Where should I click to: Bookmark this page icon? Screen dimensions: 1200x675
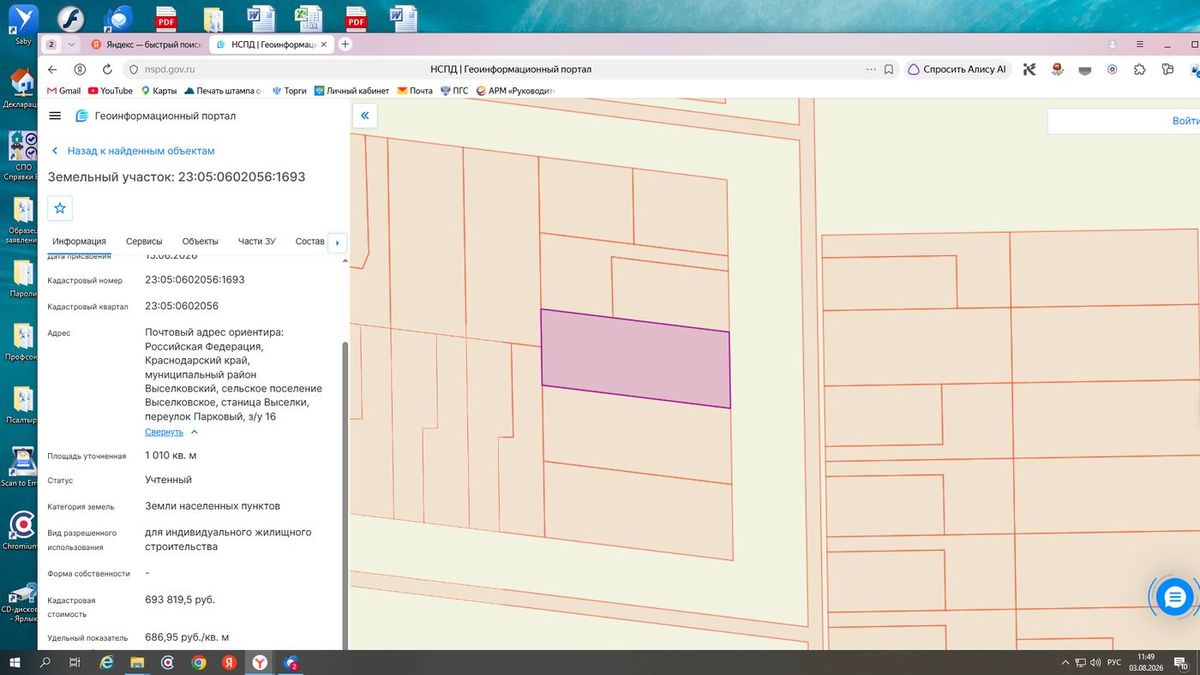click(888, 70)
